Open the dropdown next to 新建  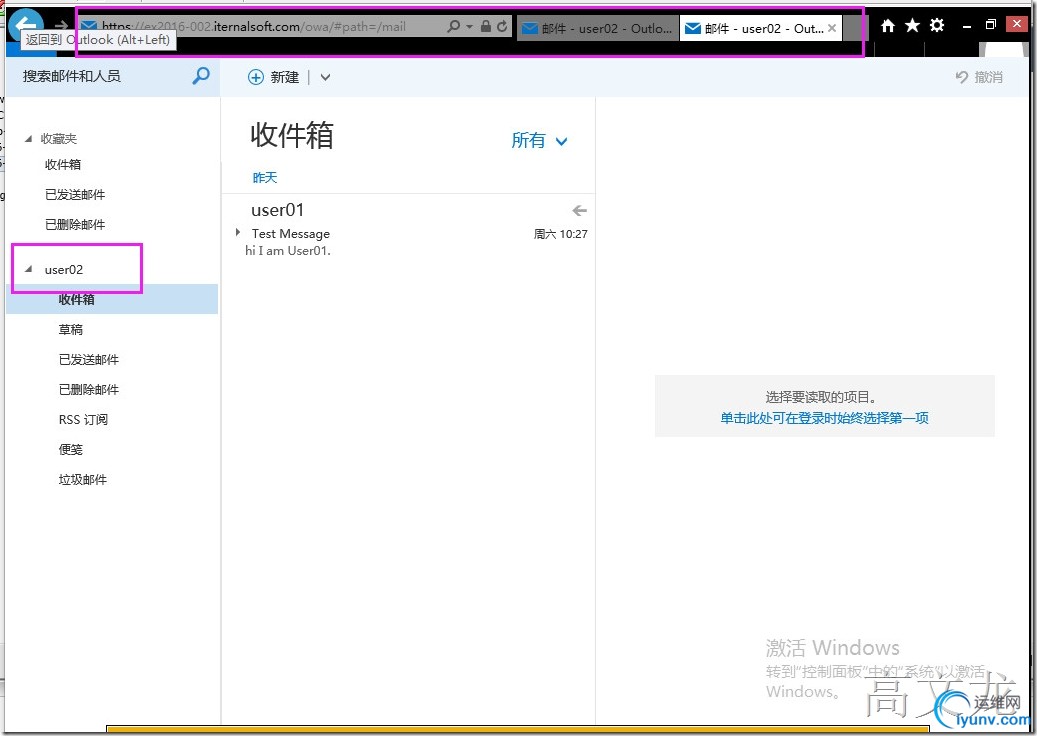click(325, 77)
